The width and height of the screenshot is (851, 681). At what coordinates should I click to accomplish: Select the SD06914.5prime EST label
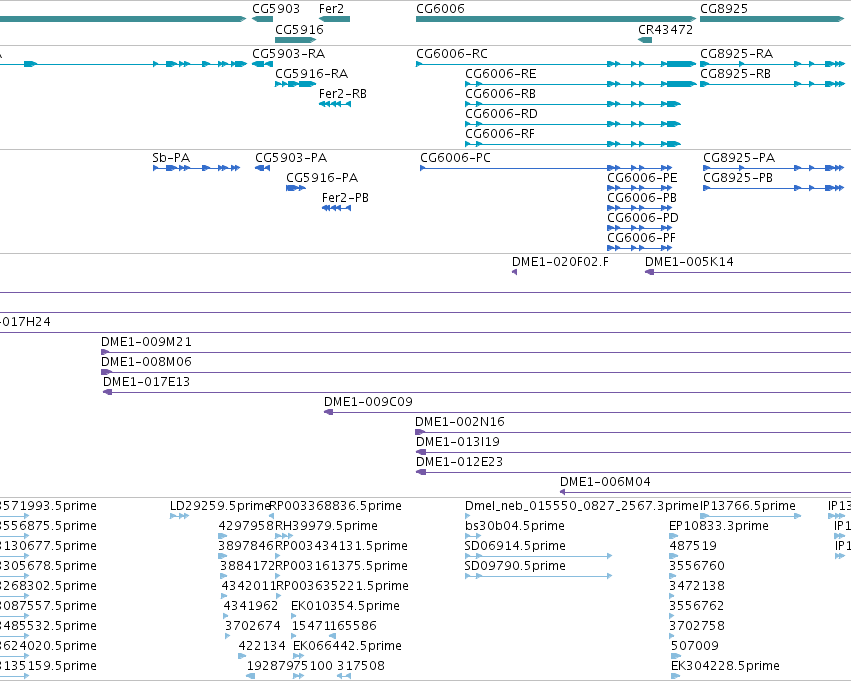pos(515,546)
